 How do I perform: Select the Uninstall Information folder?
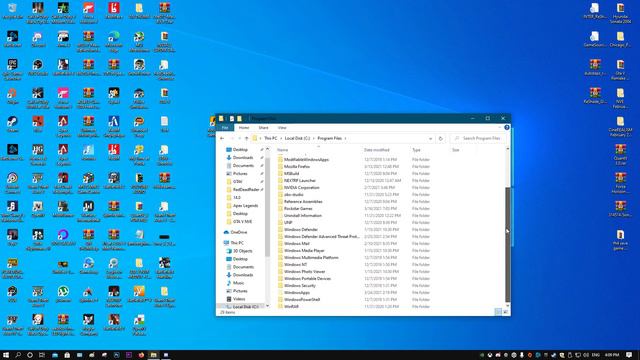point(303,216)
